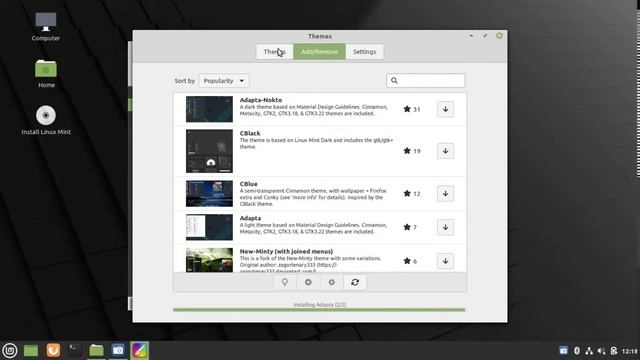Maximize the Themes window
The image size is (640, 360).
pyautogui.click(x=485, y=36)
